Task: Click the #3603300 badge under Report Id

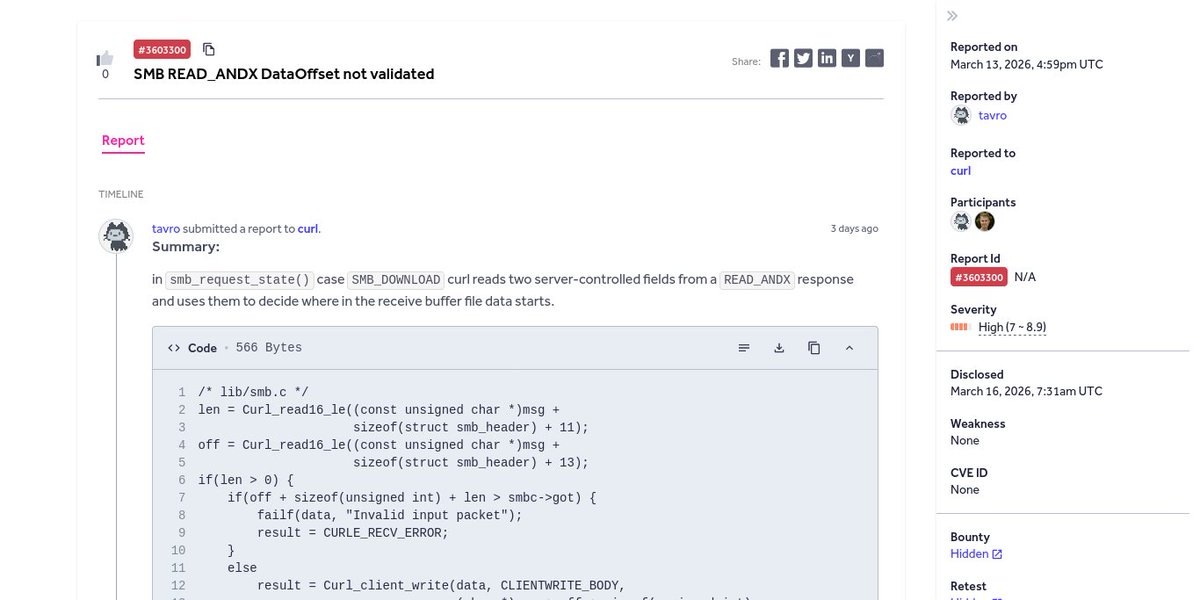Action: point(979,276)
